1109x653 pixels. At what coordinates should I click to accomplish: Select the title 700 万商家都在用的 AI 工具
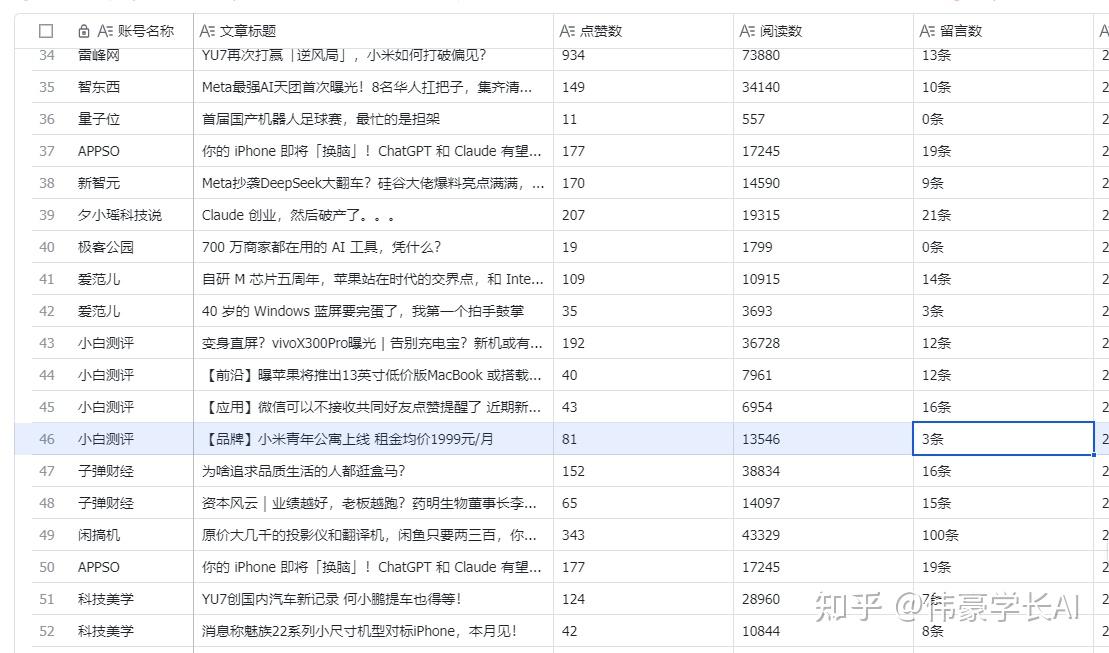[321, 247]
